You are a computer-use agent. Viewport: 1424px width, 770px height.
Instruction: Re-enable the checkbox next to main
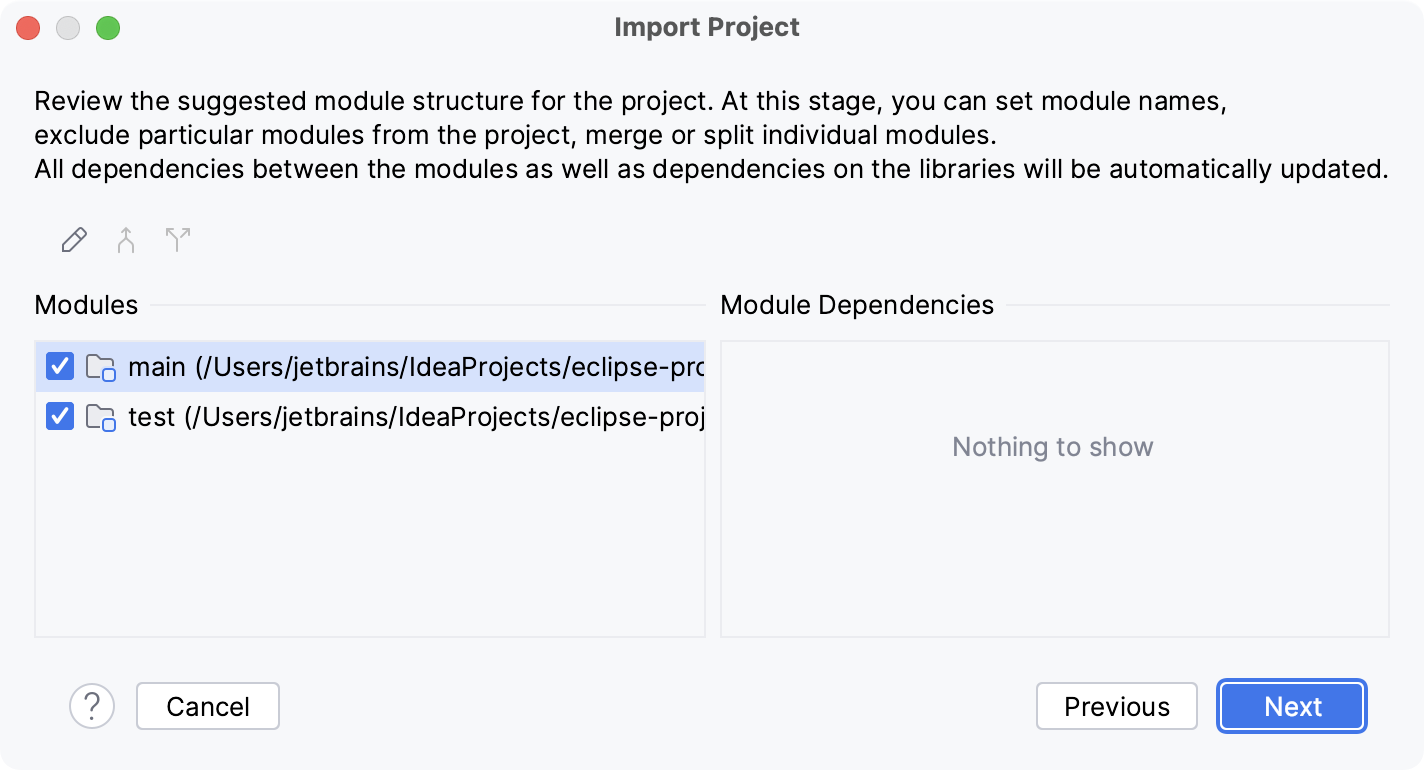[x=59, y=367]
